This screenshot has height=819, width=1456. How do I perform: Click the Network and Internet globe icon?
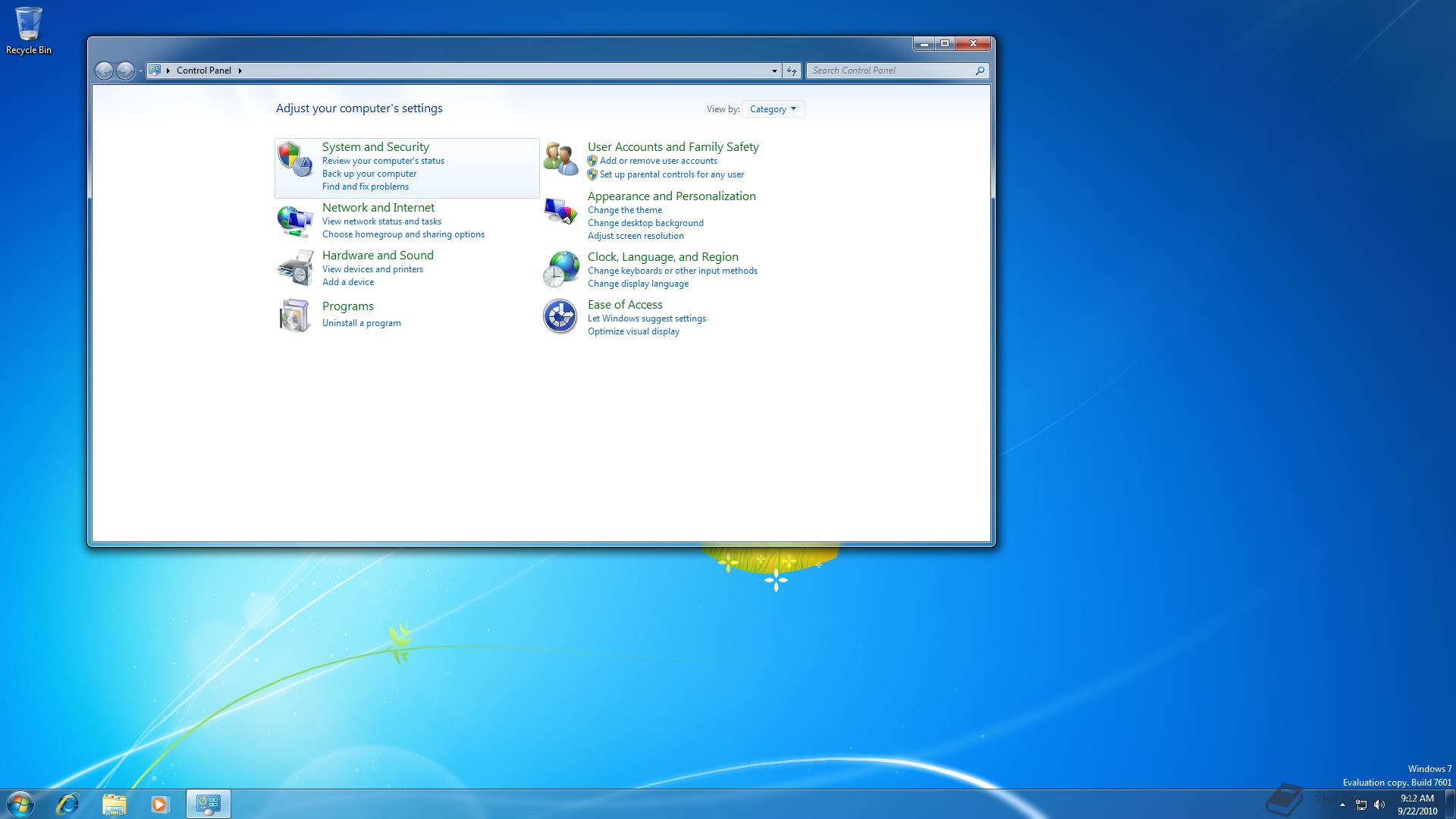[x=295, y=221]
